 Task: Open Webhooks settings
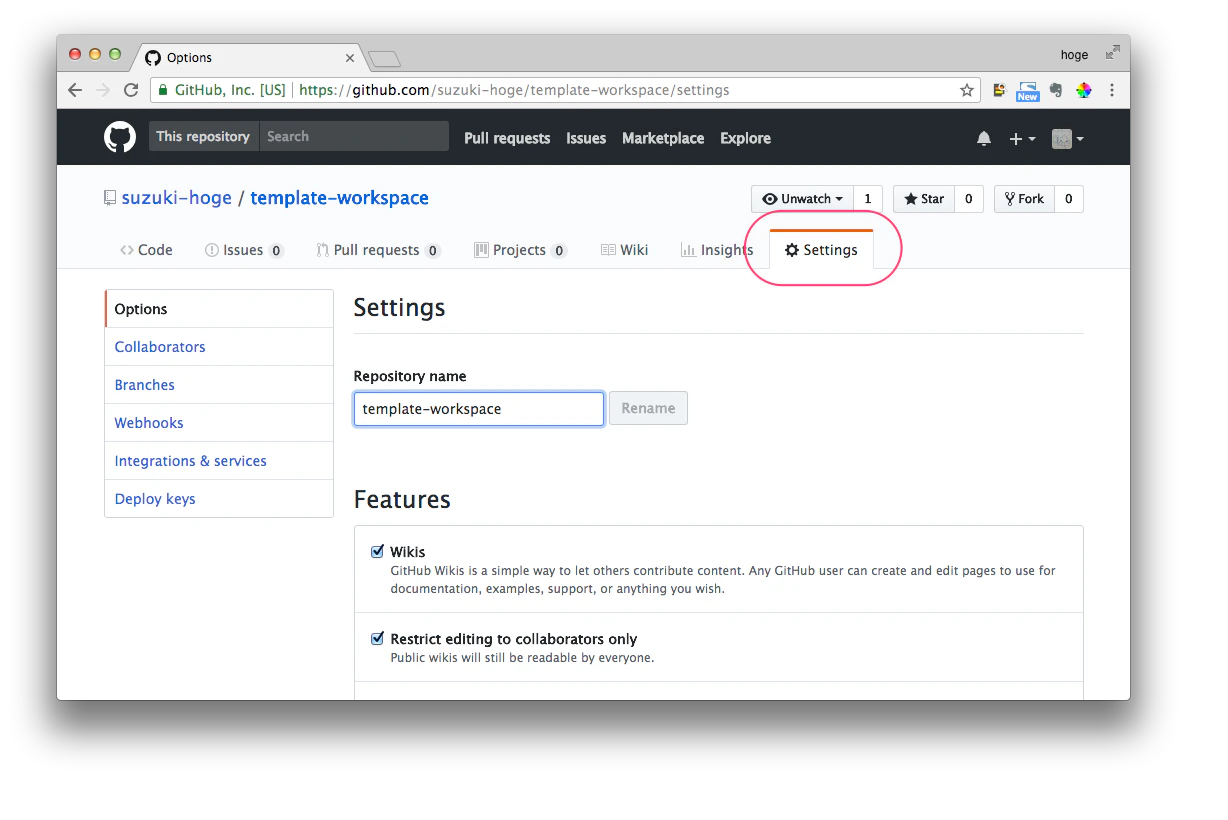point(219,423)
